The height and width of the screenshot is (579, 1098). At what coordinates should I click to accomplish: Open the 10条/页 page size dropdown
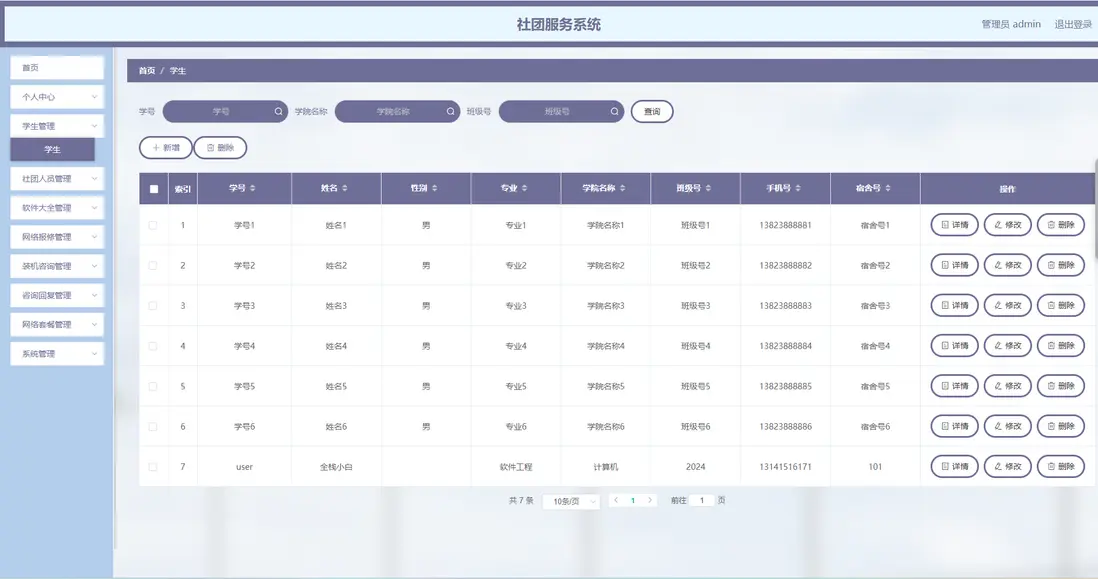(571, 501)
